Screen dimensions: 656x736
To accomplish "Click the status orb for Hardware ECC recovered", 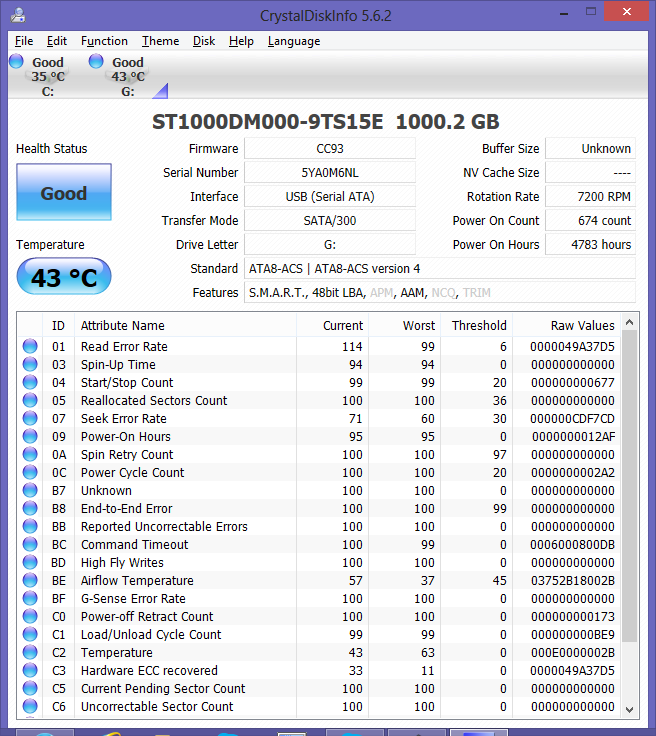I will [30, 670].
